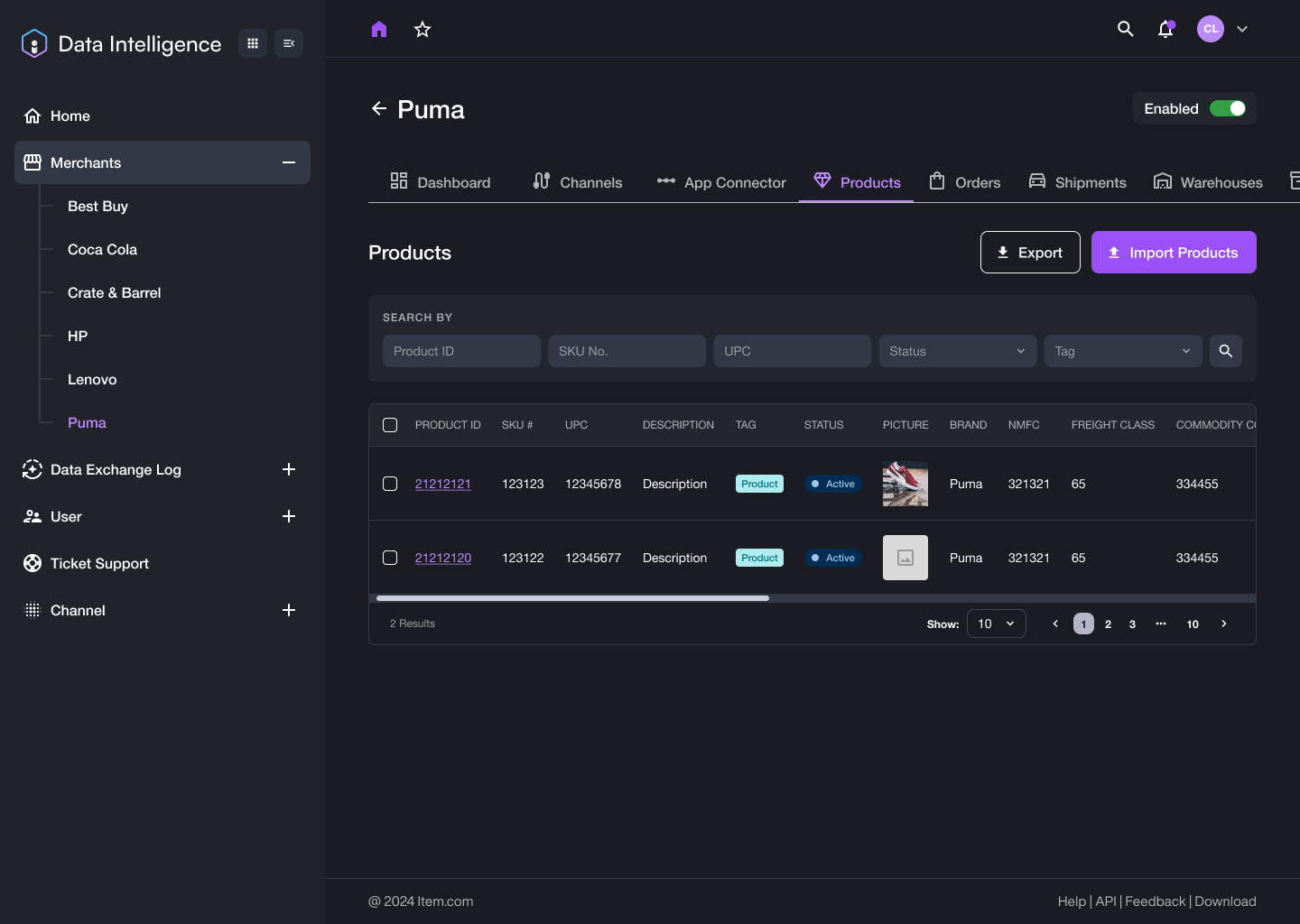1300x924 pixels.
Task: Collapse sidebar with the menu icon
Action: (x=289, y=43)
